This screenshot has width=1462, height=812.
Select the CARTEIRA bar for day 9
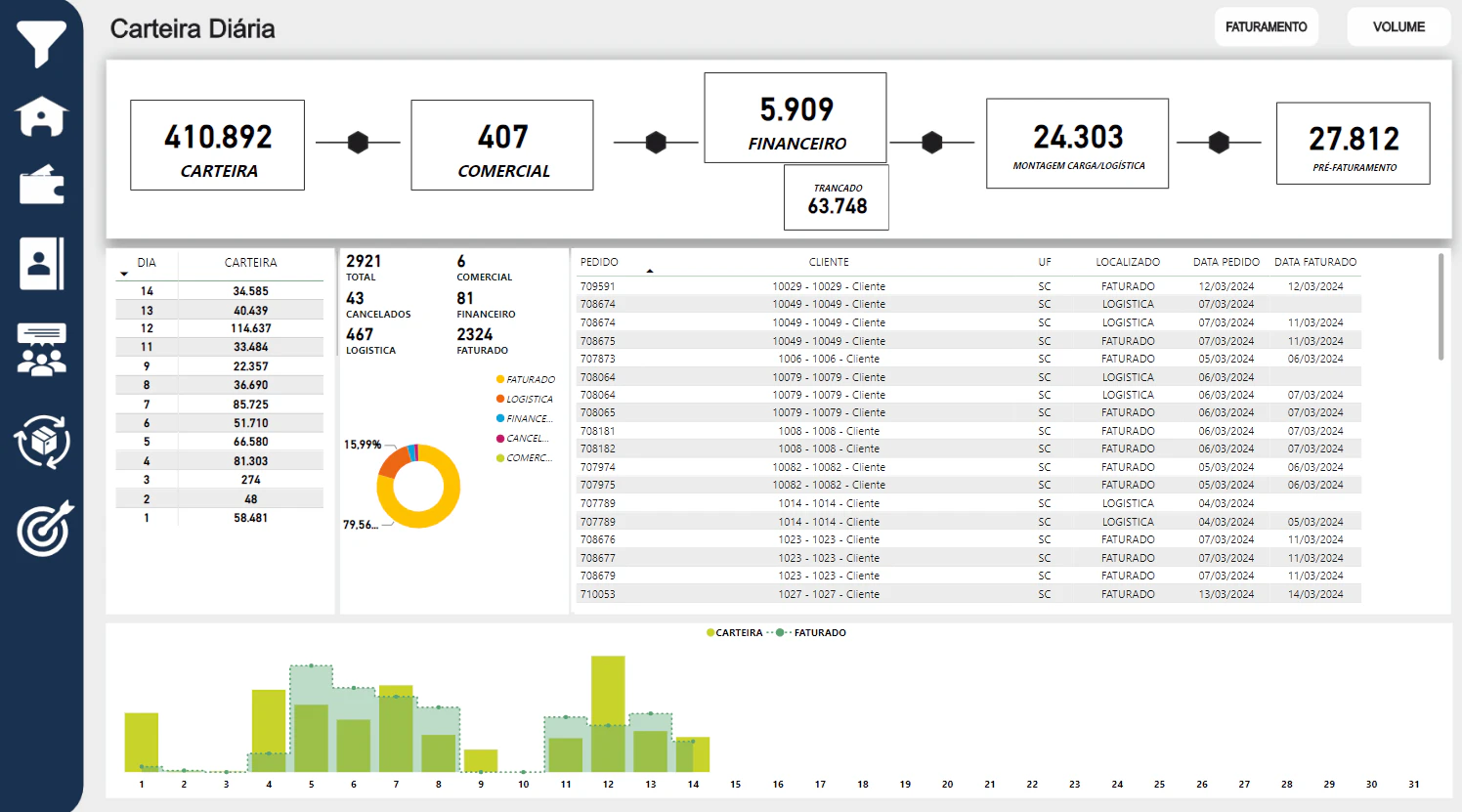tap(481, 761)
